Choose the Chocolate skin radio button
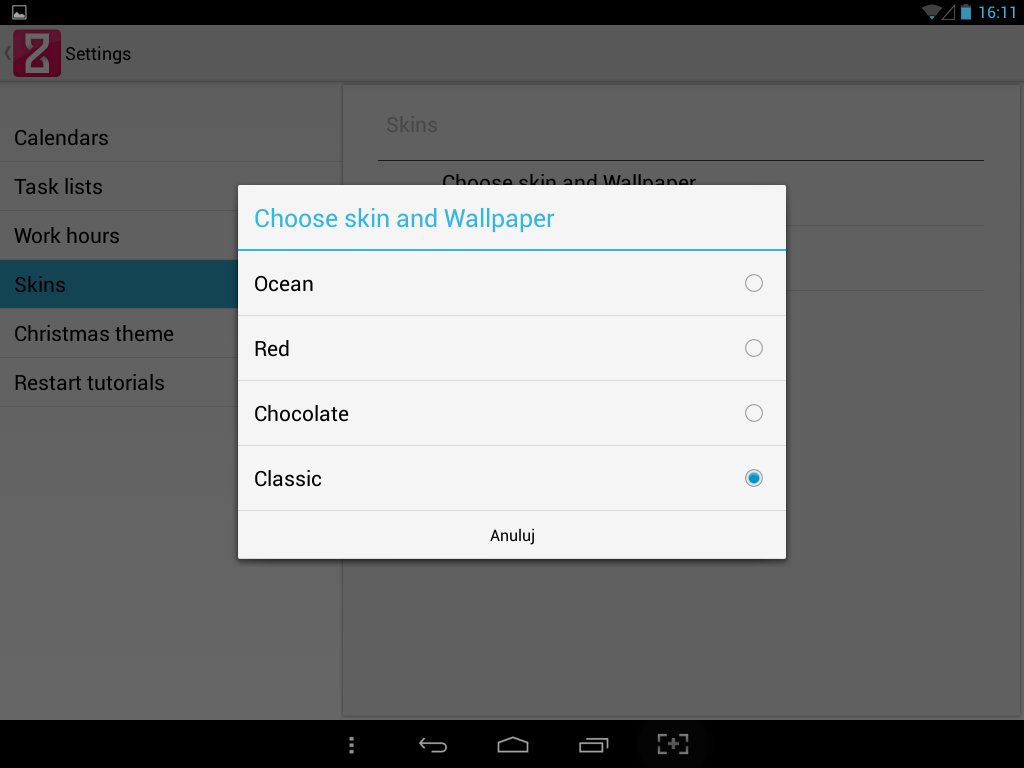Screen dimensions: 1024x768 tap(754, 413)
